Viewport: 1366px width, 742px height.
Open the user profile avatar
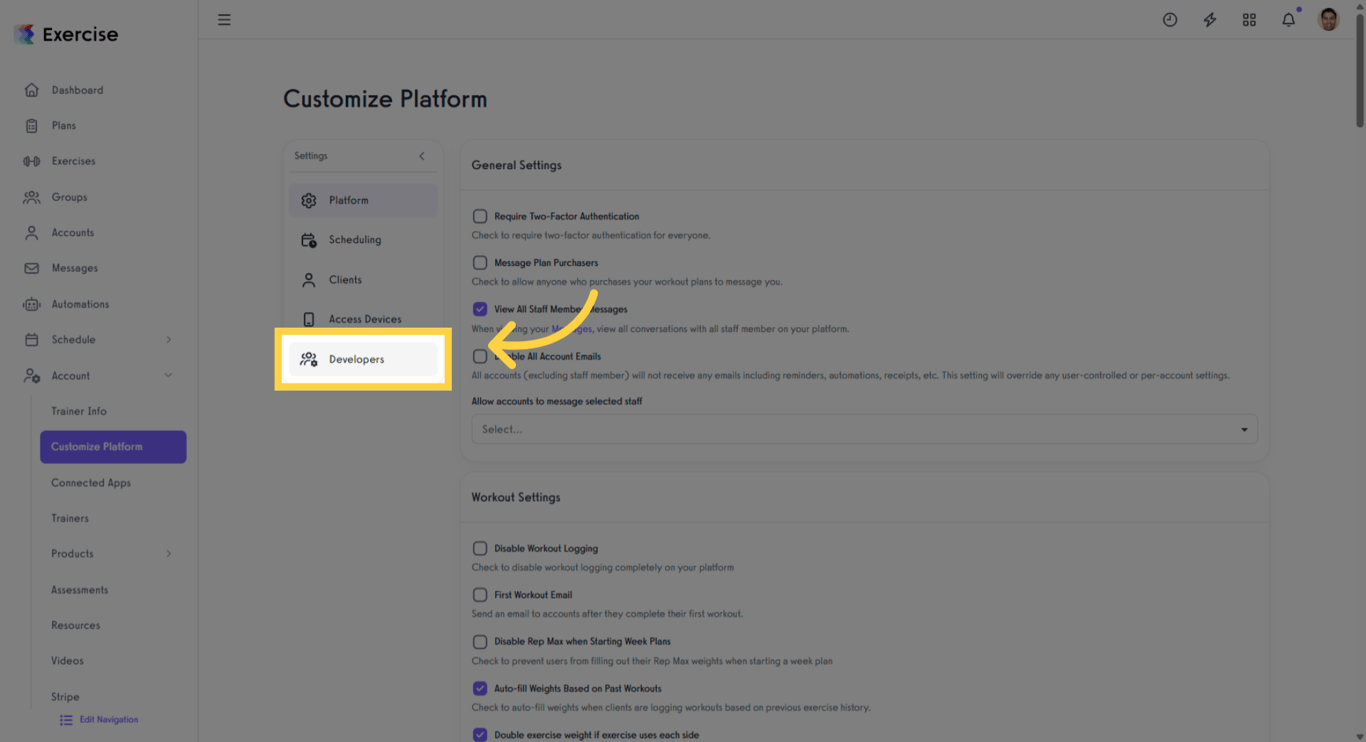[1328, 18]
